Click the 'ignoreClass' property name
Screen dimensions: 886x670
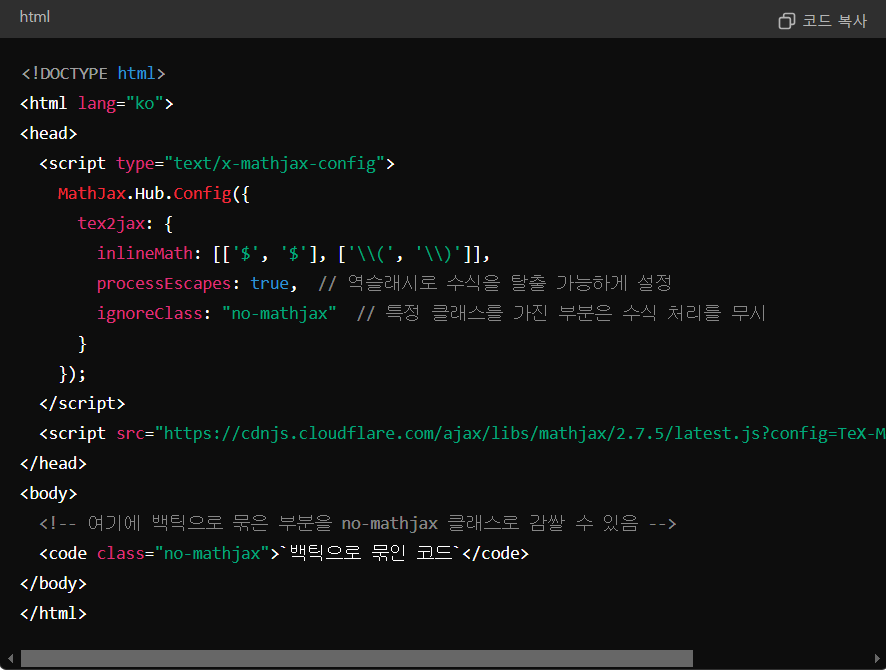tap(150, 313)
